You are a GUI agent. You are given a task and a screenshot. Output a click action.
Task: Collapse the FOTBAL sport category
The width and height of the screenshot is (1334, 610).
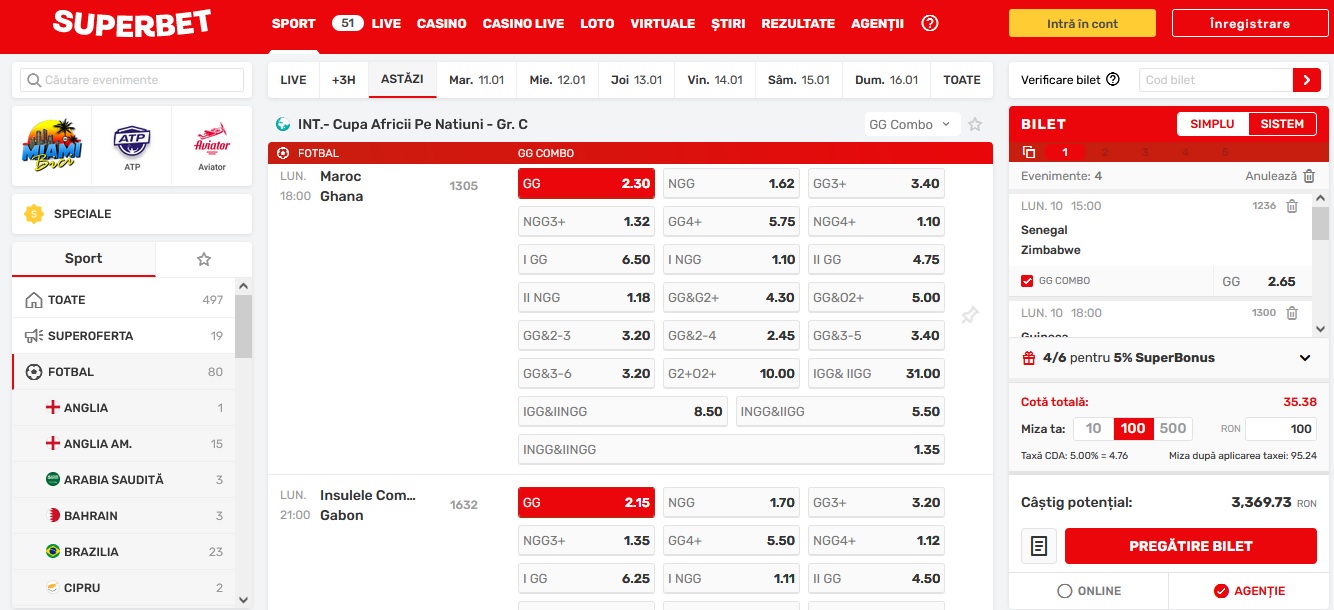pyautogui.click(x=124, y=372)
